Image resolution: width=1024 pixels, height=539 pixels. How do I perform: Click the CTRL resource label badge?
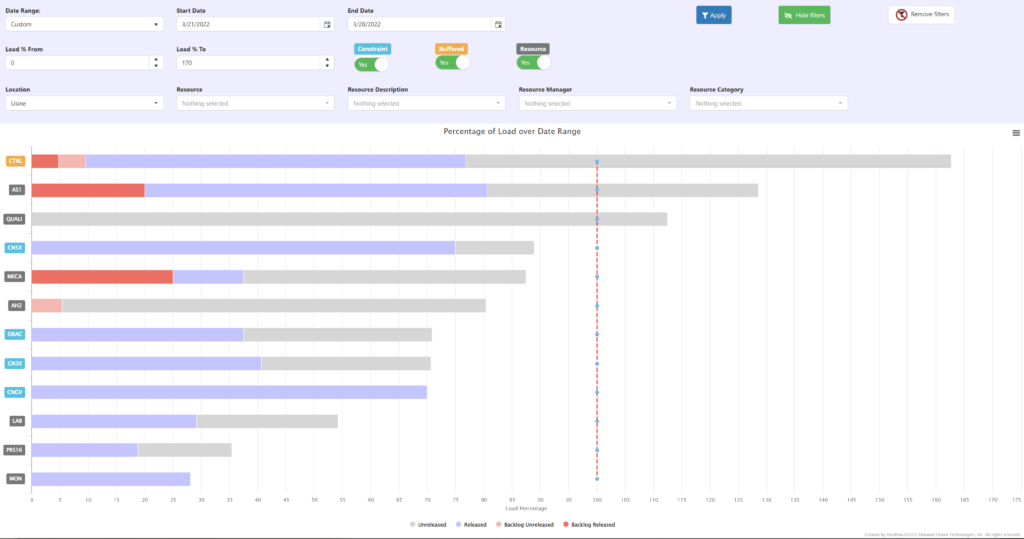coord(16,161)
